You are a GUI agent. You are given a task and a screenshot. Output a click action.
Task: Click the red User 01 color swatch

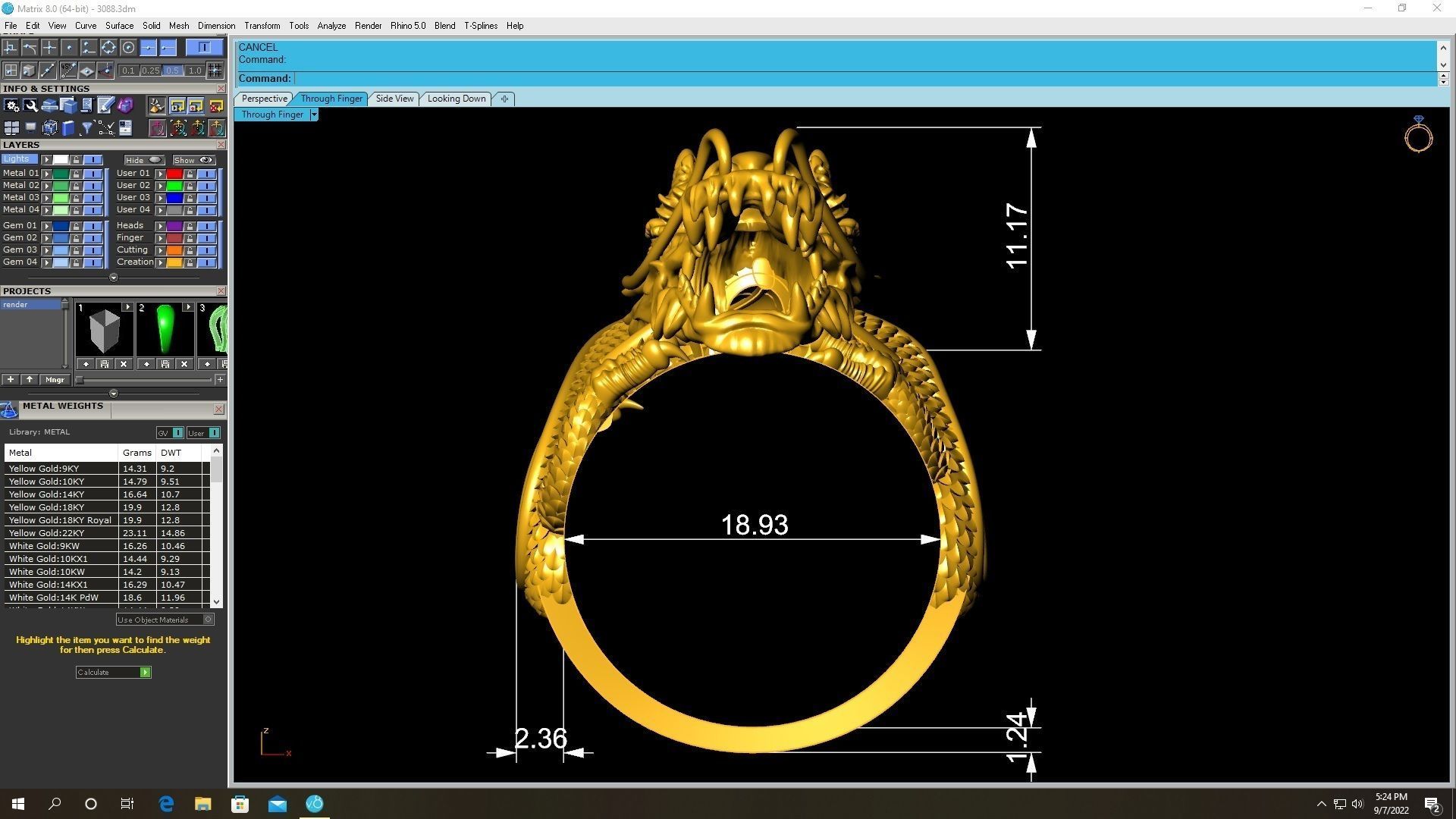(174, 174)
